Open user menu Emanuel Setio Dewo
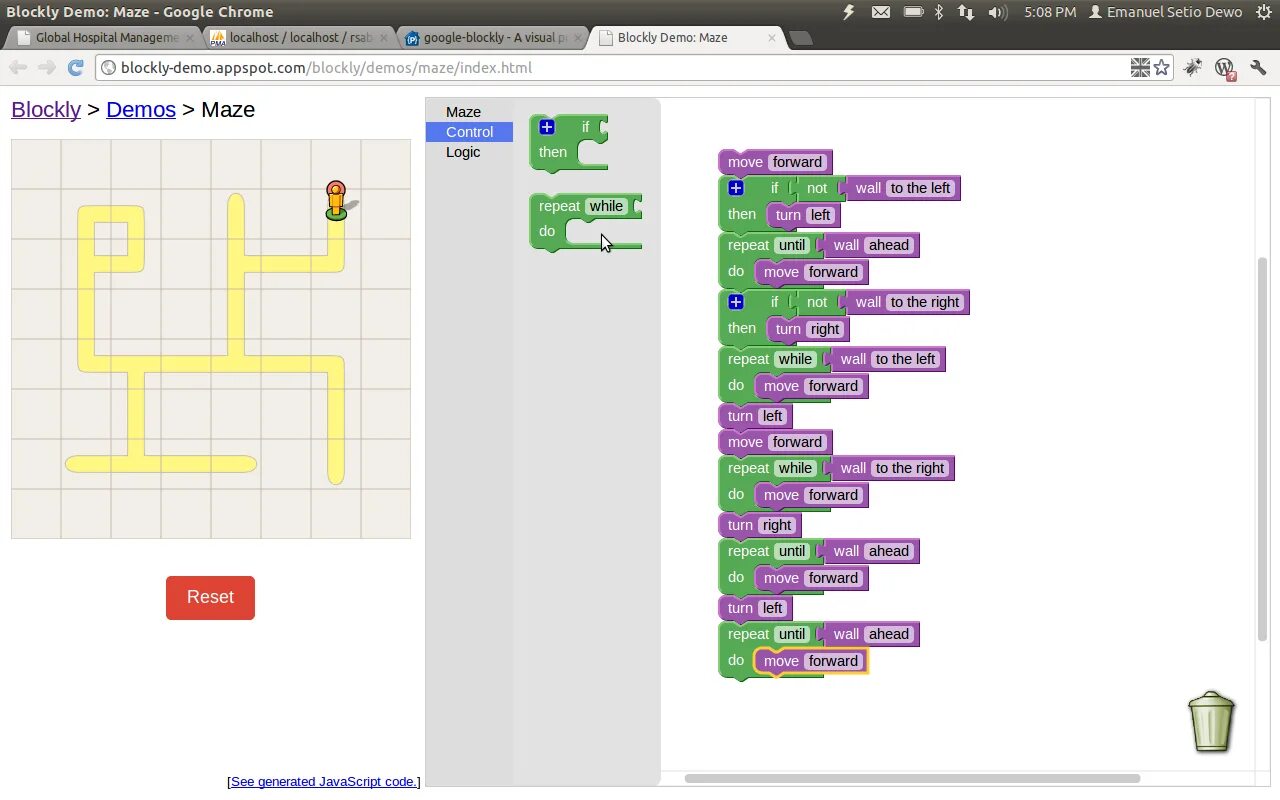 (x=1165, y=12)
